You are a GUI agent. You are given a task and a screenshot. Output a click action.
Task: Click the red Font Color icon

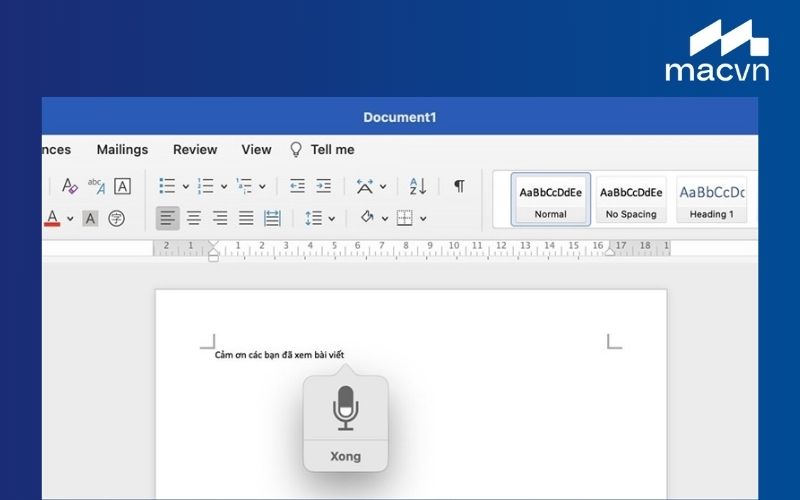pyautogui.click(x=52, y=218)
